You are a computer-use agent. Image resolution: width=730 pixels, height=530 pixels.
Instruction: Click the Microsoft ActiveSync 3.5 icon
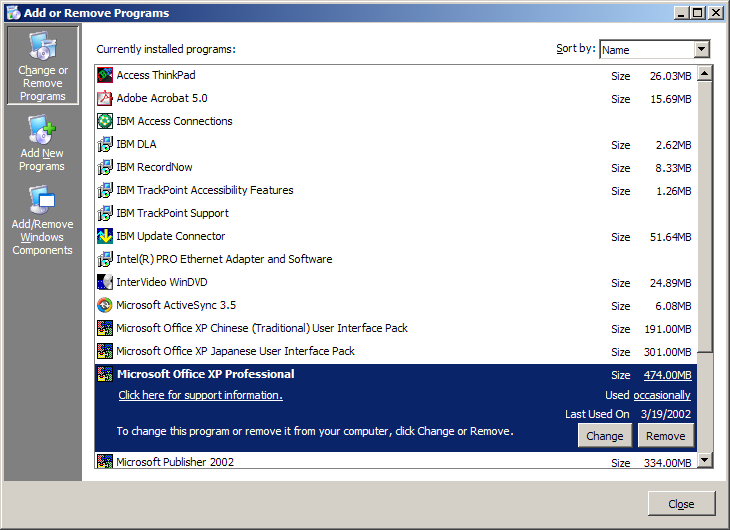pyautogui.click(x=105, y=305)
